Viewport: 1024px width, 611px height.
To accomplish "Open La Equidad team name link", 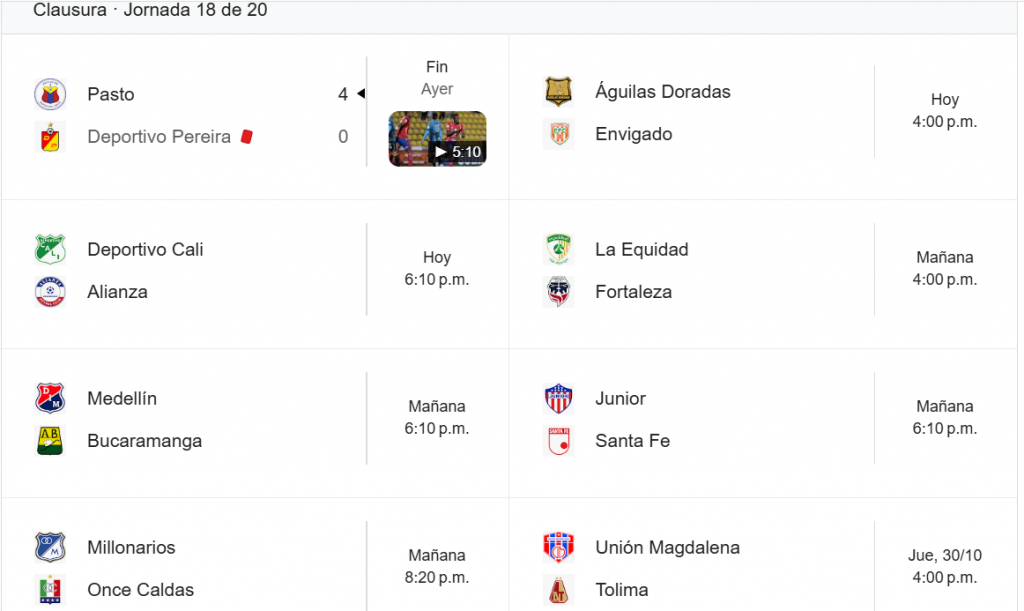I will pos(641,249).
